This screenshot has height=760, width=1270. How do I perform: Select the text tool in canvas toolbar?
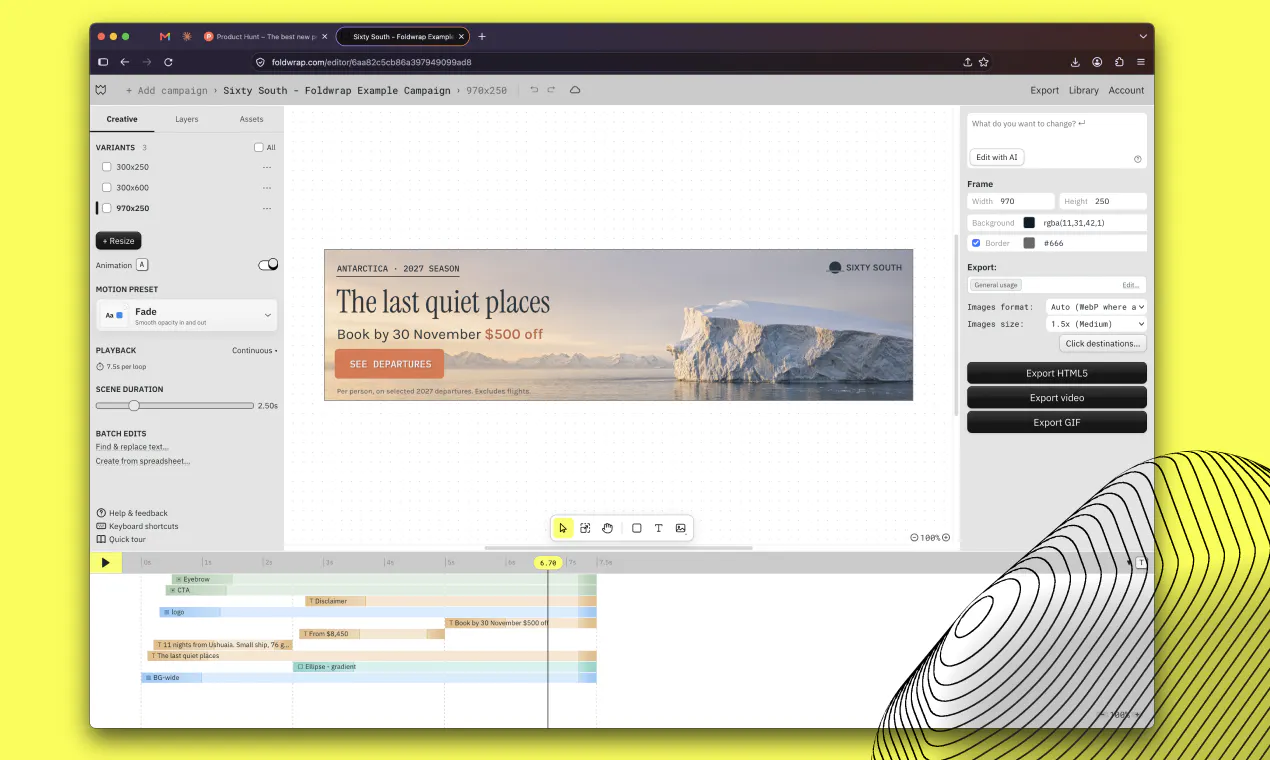(x=658, y=528)
